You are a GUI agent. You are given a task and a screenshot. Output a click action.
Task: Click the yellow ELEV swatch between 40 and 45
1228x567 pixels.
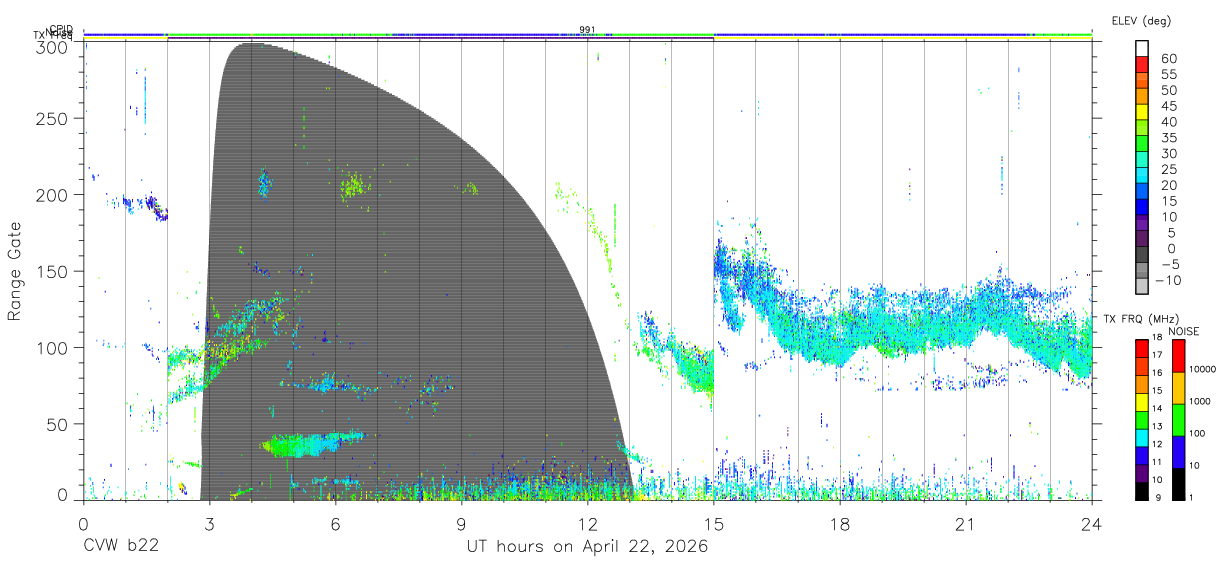point(1142,113)
